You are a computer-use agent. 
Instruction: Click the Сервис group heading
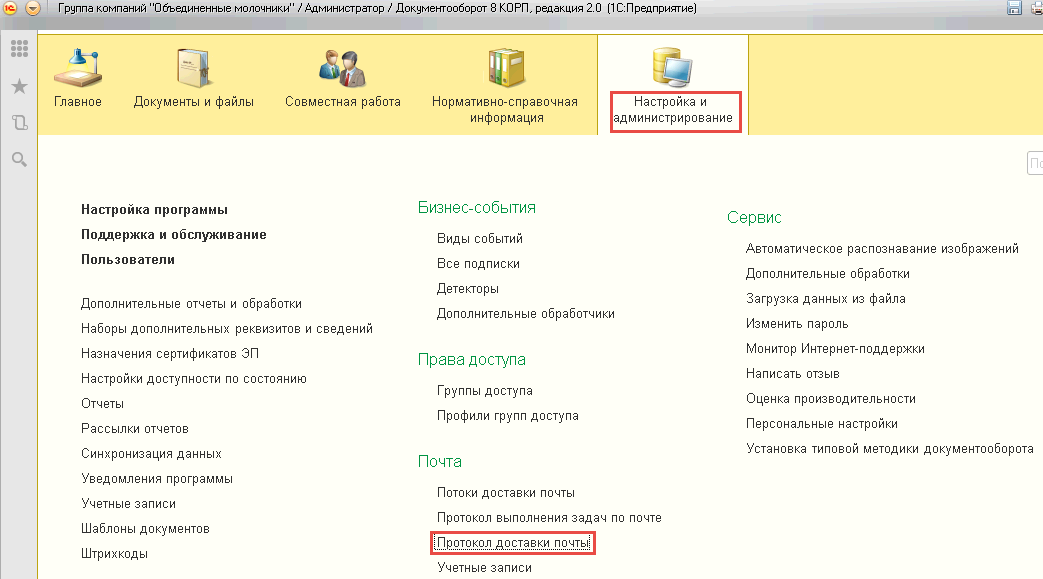point(754,218)
